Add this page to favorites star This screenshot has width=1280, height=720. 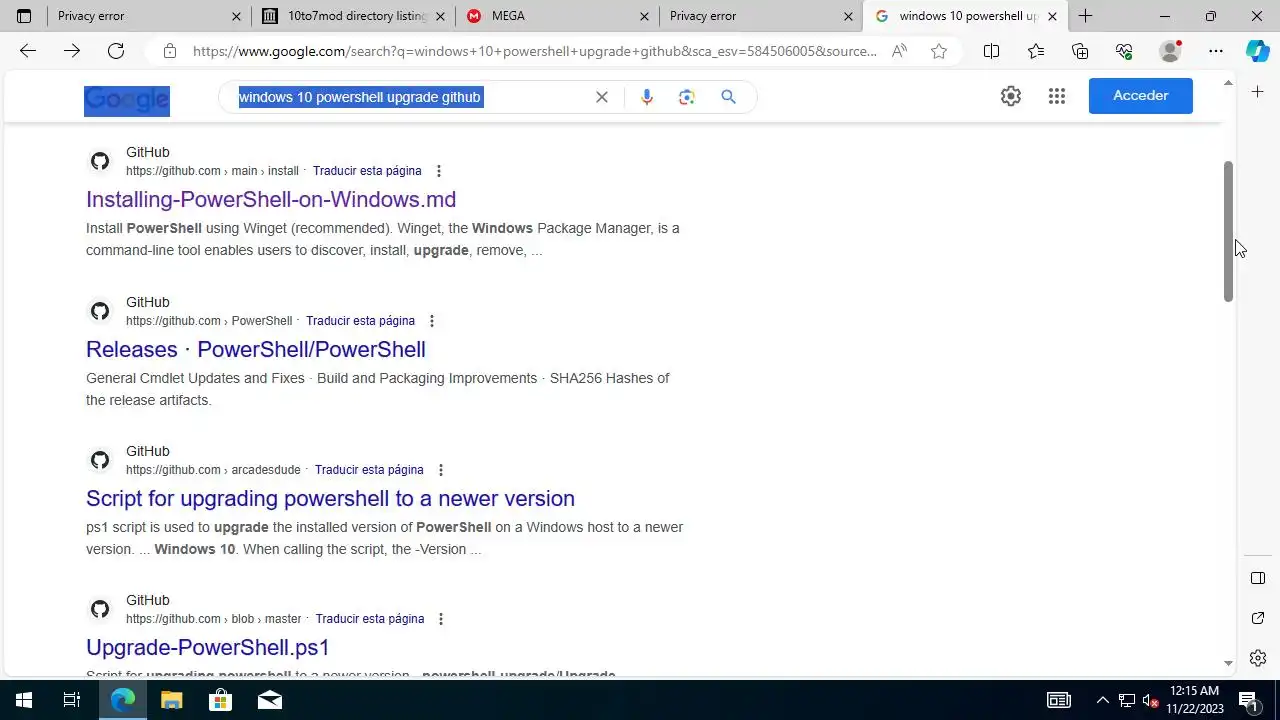point(939,51)
